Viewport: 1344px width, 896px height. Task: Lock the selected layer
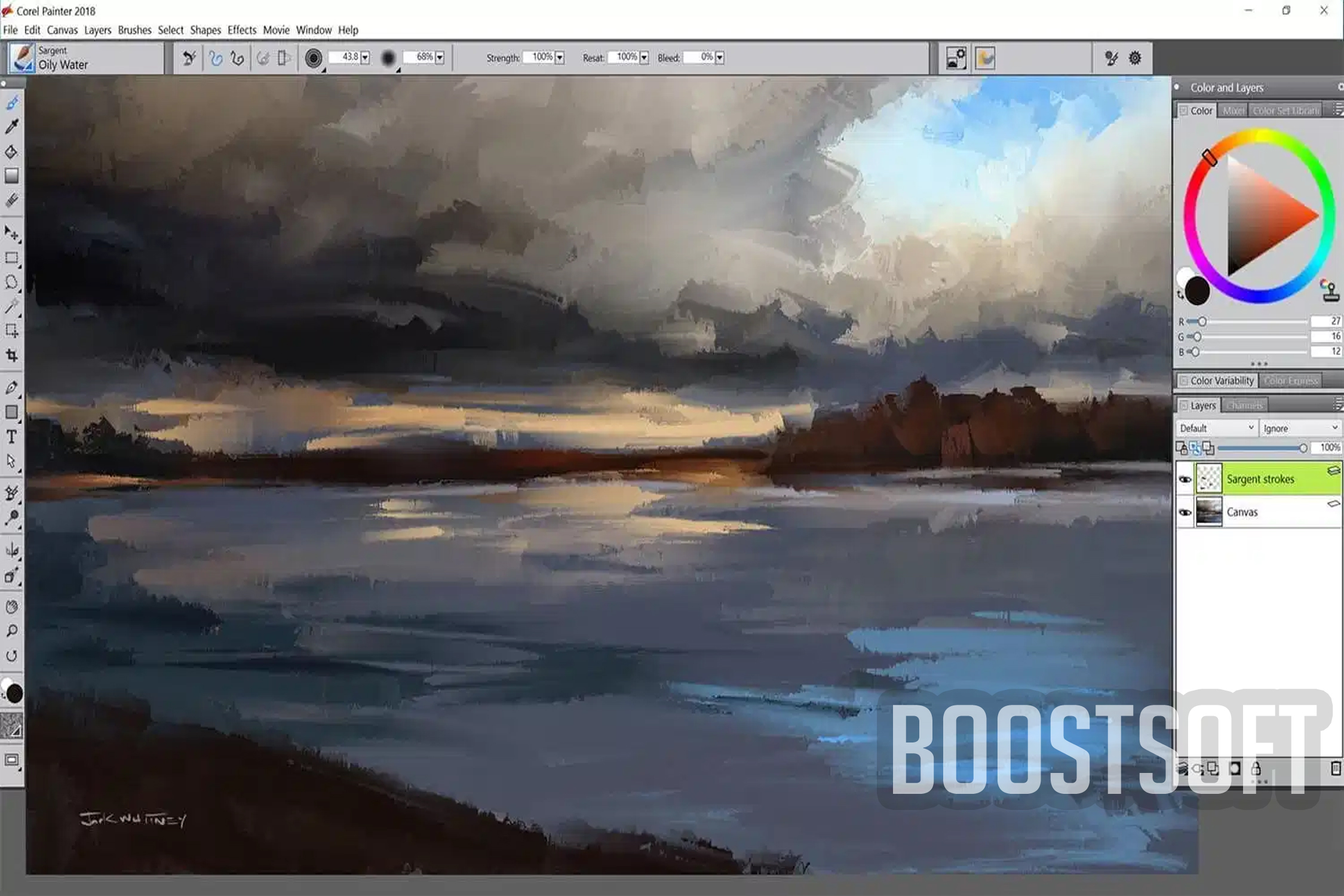click(x=1257, y=768)
